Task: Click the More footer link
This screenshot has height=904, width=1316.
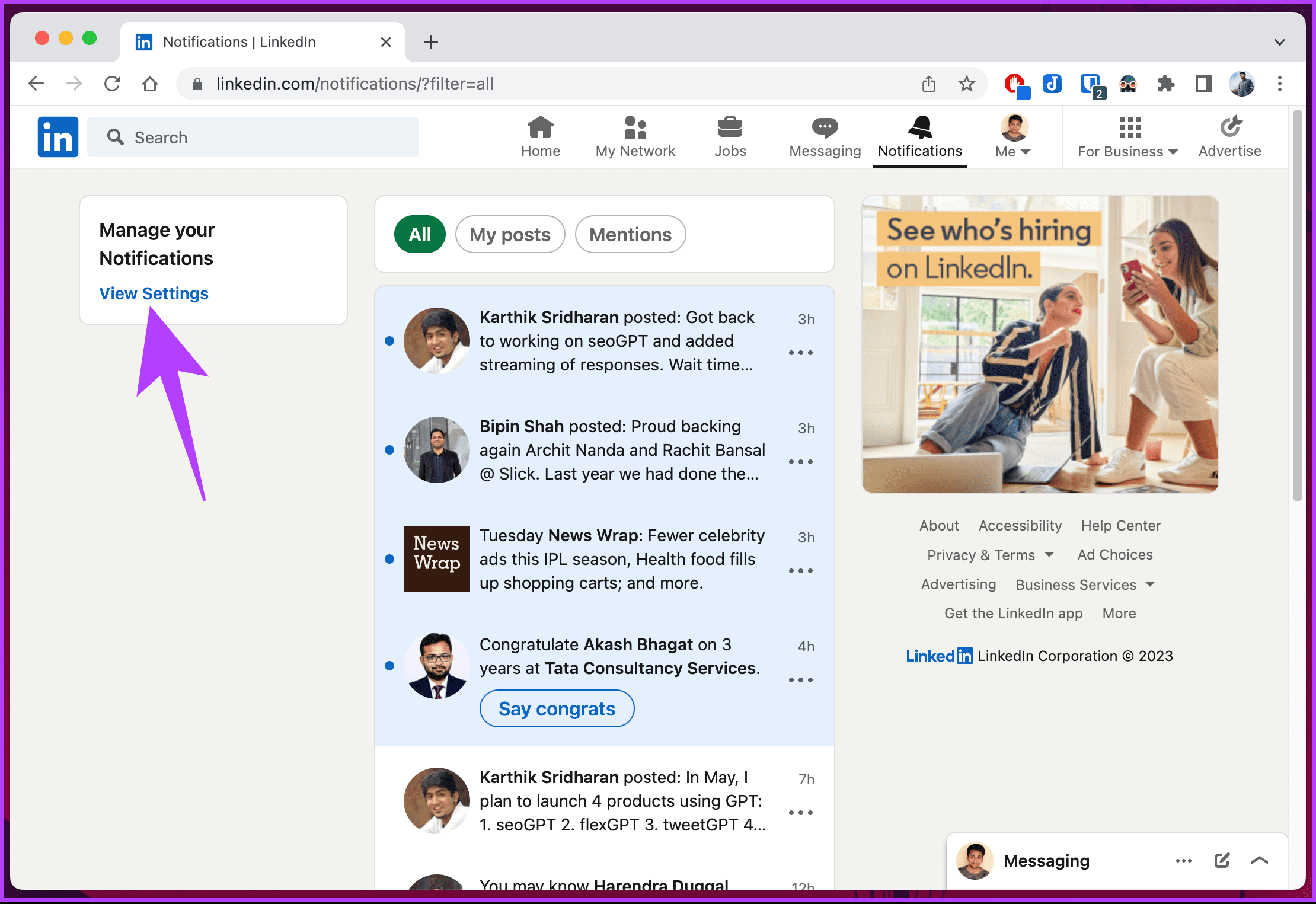Action: point(1119,614)
